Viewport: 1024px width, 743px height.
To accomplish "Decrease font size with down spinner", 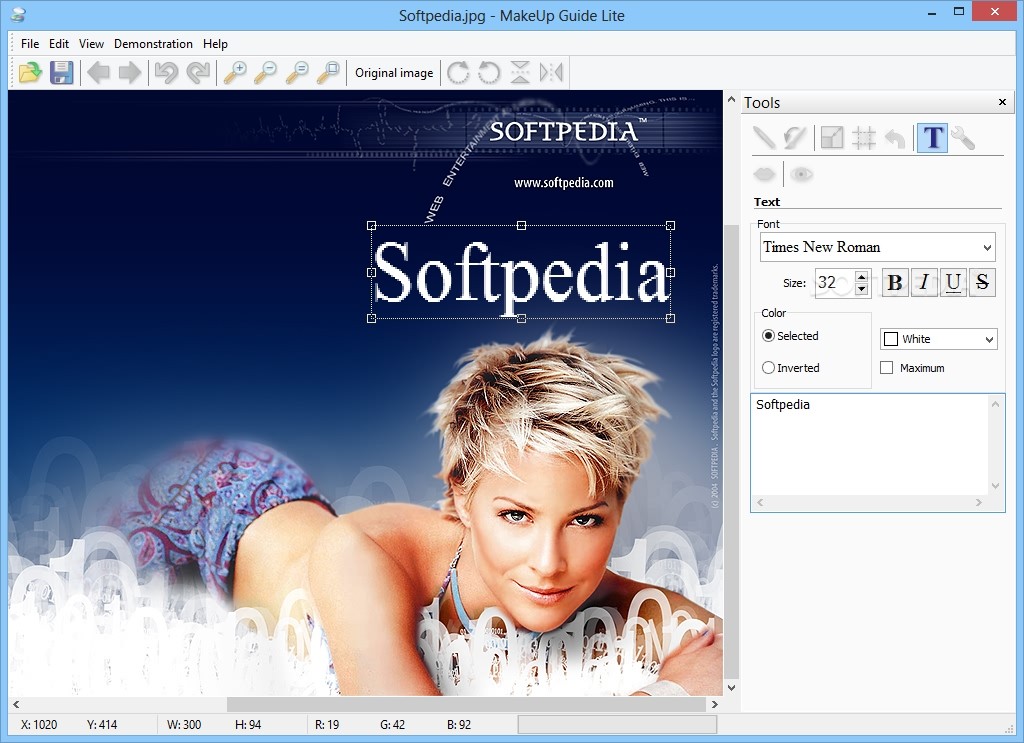I will (861, 289).
